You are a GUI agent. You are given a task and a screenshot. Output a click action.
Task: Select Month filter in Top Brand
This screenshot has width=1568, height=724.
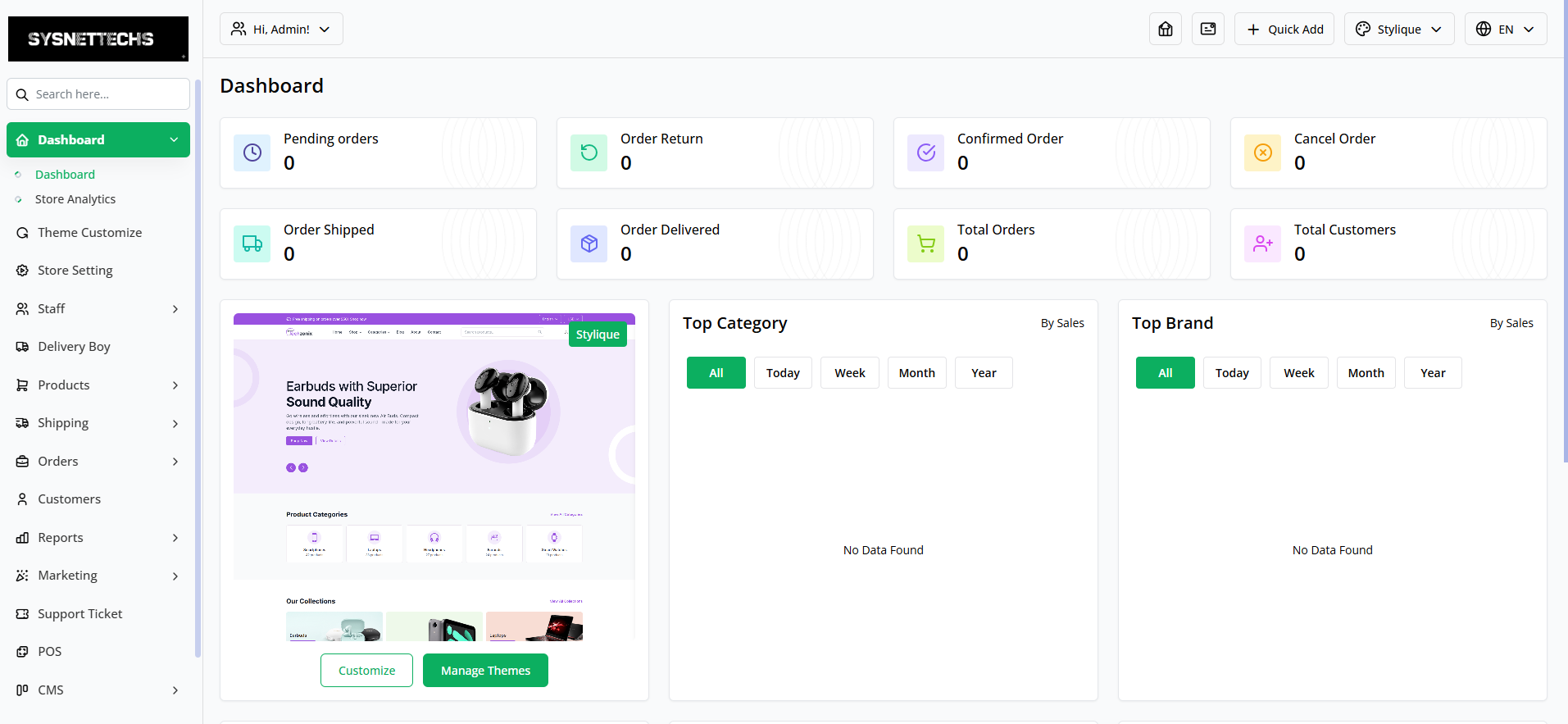coord(1366,373)
